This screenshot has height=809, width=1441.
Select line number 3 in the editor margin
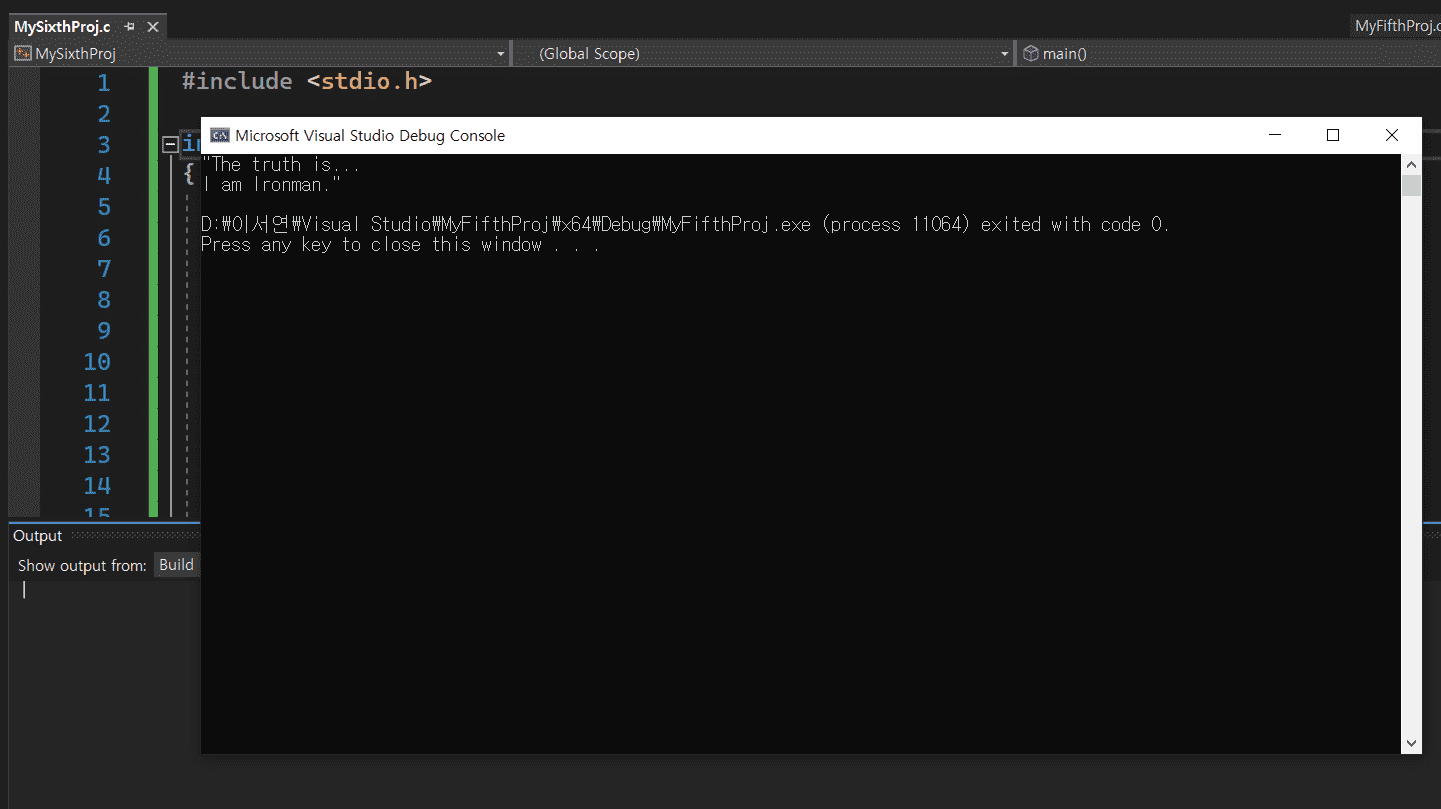(104, 145)
